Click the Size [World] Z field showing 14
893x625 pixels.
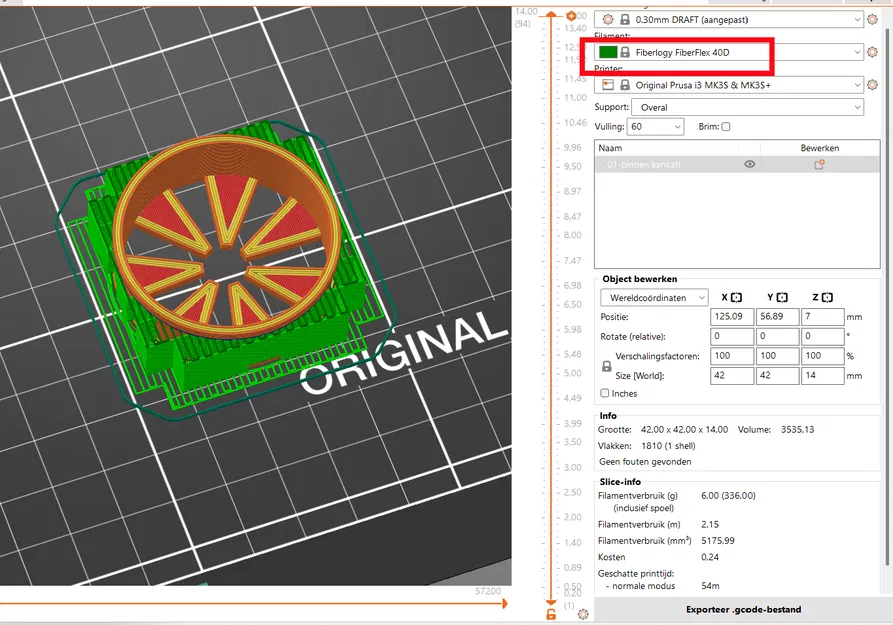click(x=822, y=375)
